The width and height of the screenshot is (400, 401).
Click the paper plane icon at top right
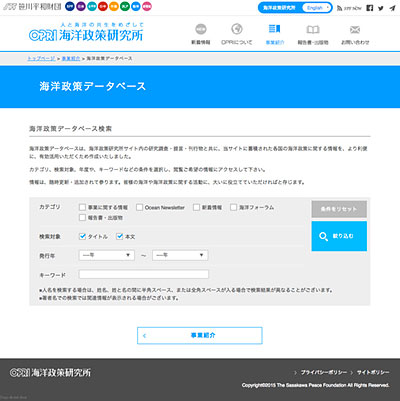coord(392,8)
